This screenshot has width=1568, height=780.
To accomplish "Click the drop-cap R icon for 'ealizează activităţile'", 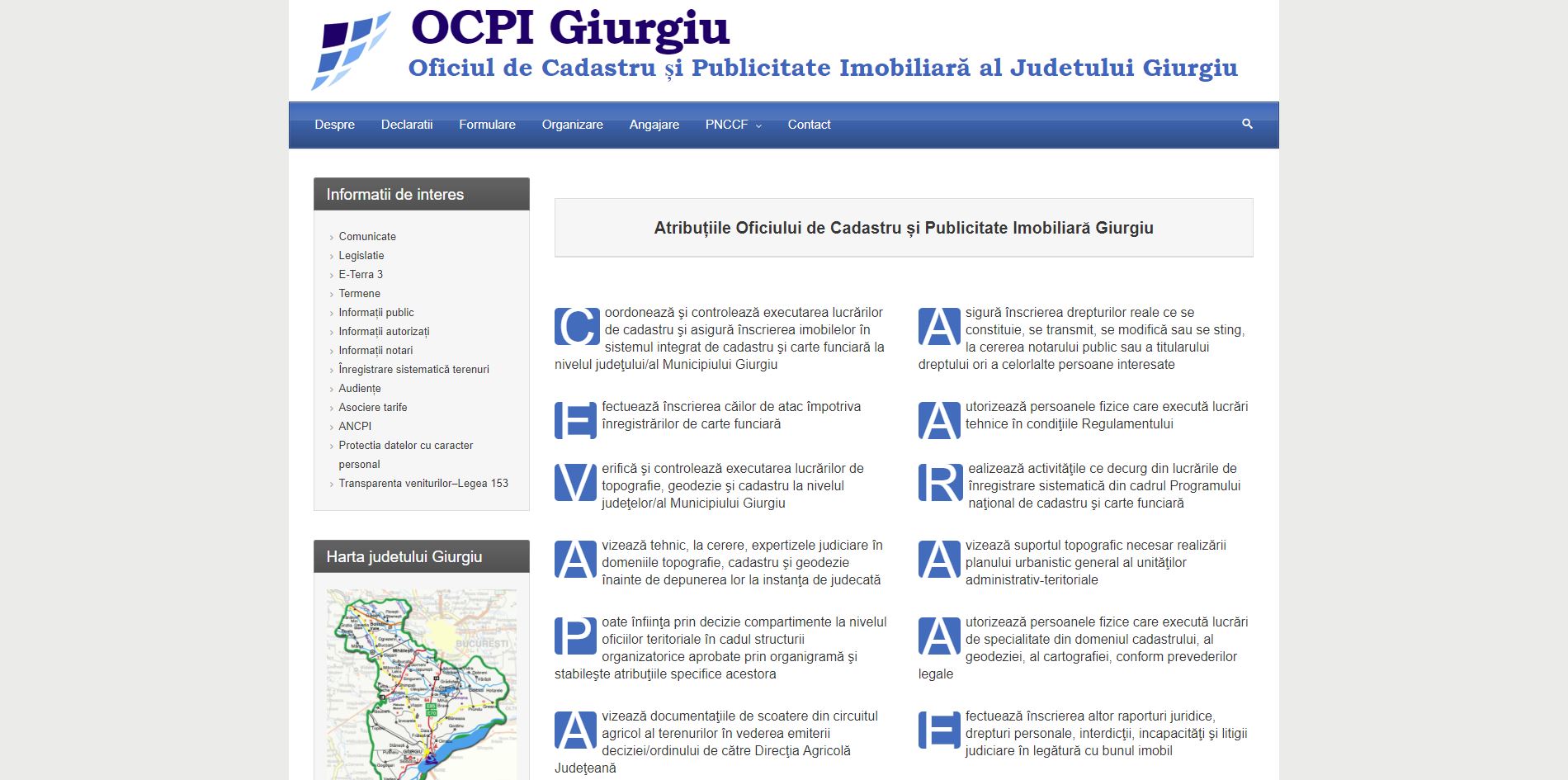I will [941, 483].
